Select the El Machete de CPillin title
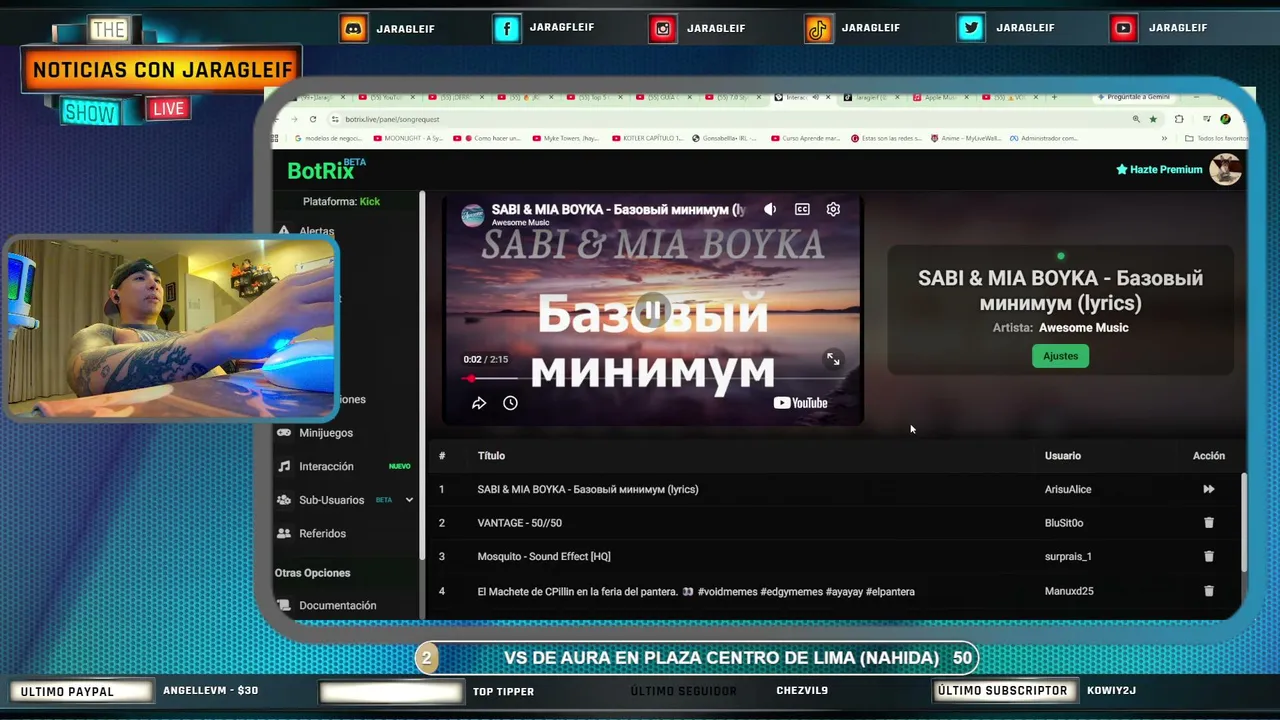The image size is (1280, 720). coord(696,591)
